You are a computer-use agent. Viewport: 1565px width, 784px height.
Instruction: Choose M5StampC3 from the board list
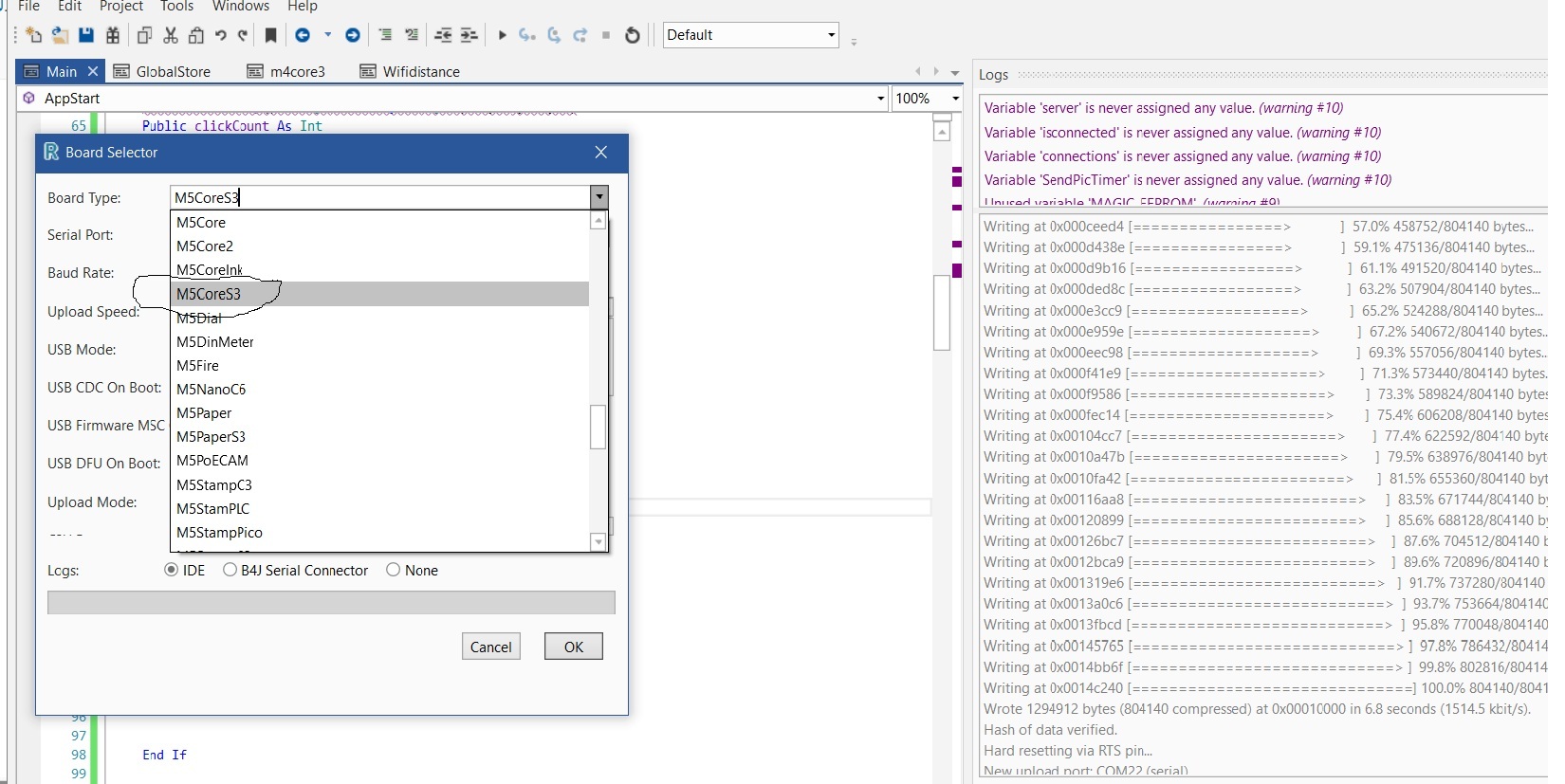(x=379, y=485)
